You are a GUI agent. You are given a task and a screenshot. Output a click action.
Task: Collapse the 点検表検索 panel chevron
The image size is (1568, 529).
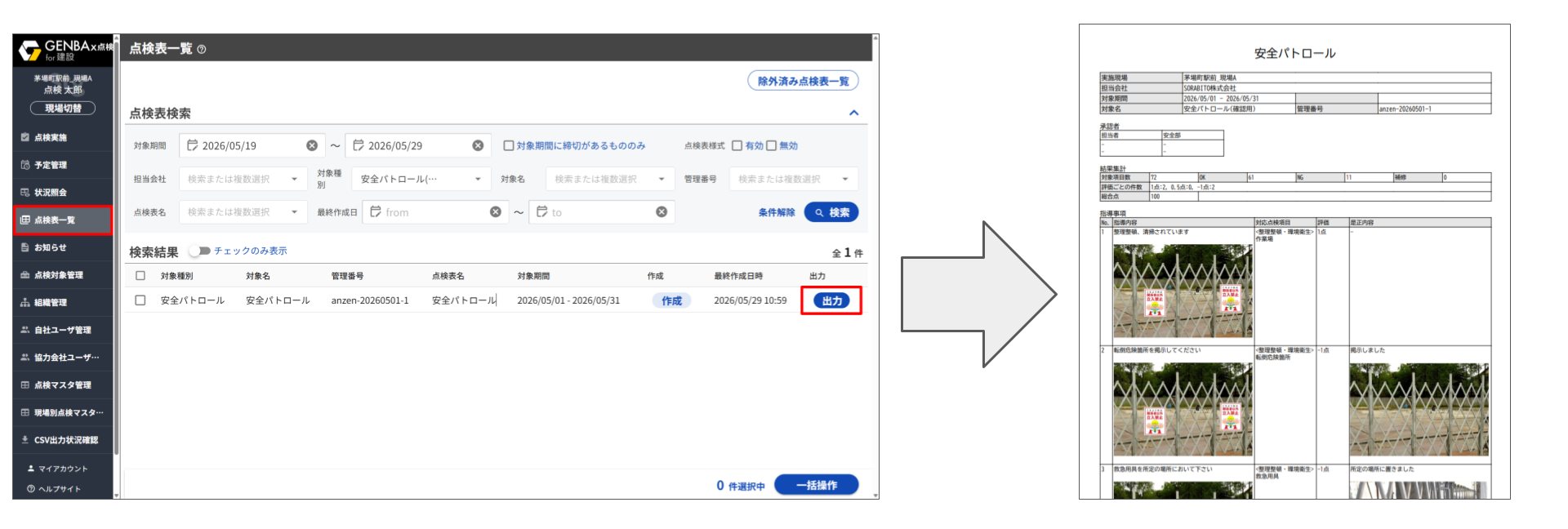(x=853, y=113)
